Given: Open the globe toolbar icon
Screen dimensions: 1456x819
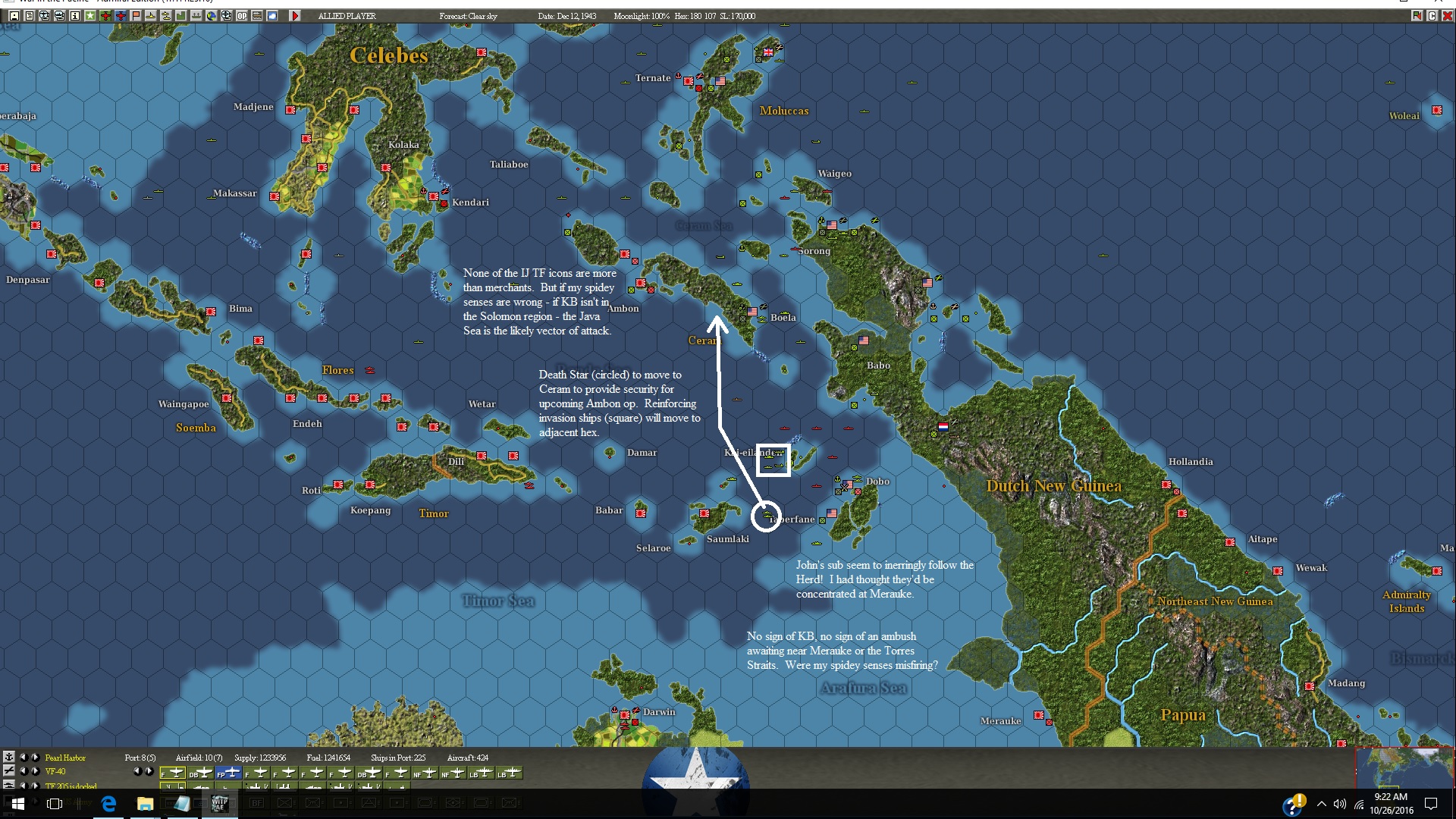Looking at the screenshot, I should coord(212,15).
